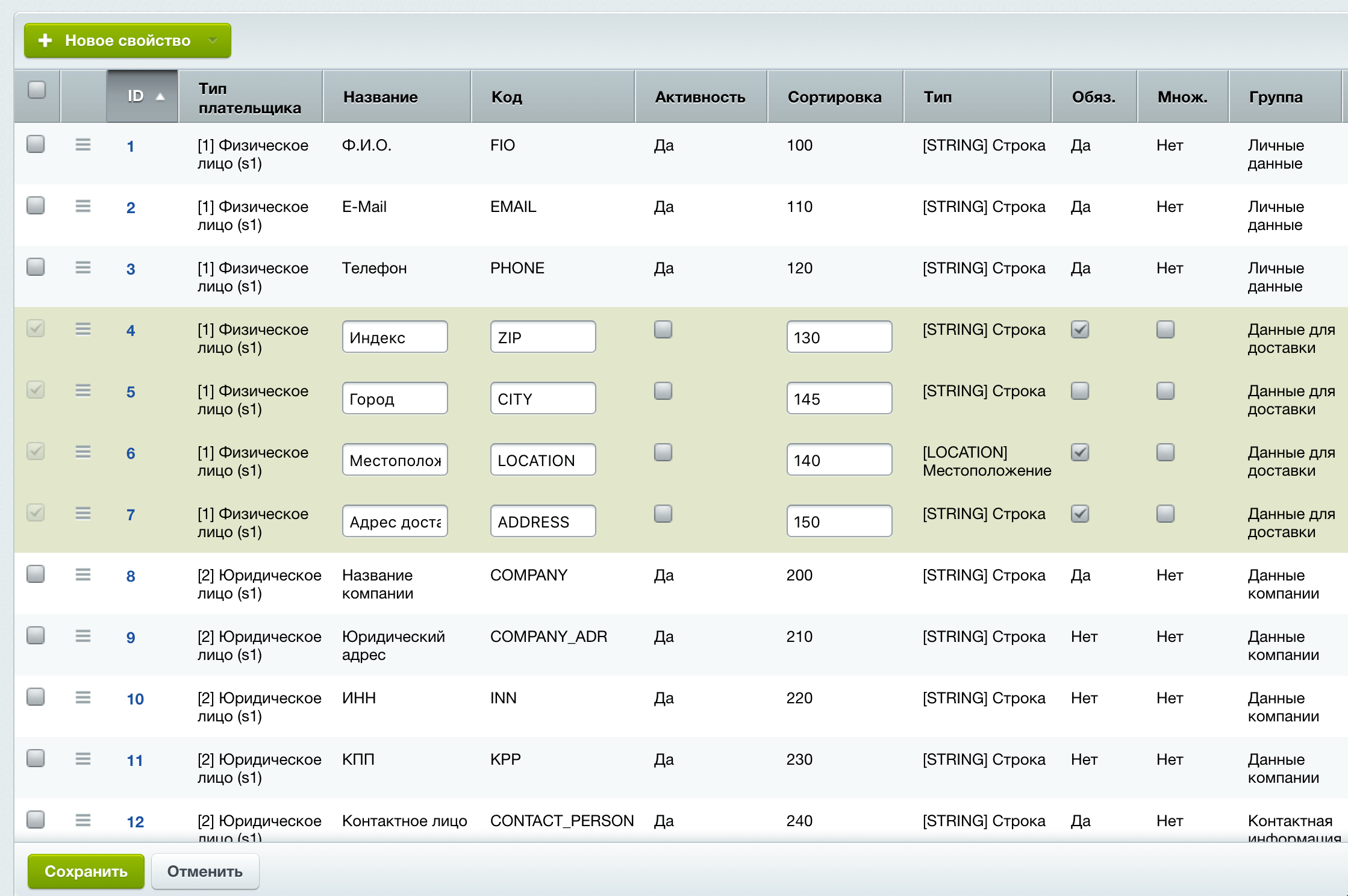Viewport: 1348px width, 896px height.
Task: Toggle Активность checkbox in CITY row
Action: point(663,391)
